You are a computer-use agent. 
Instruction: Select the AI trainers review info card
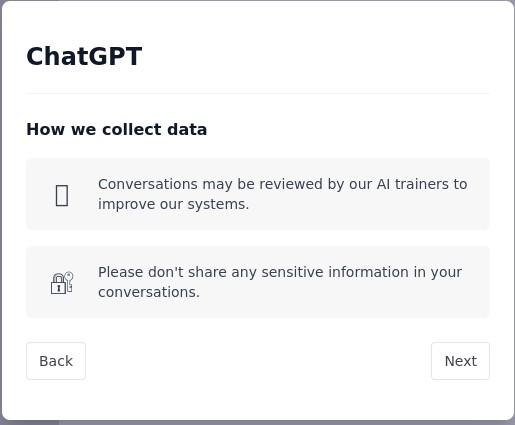click(258, 194)
